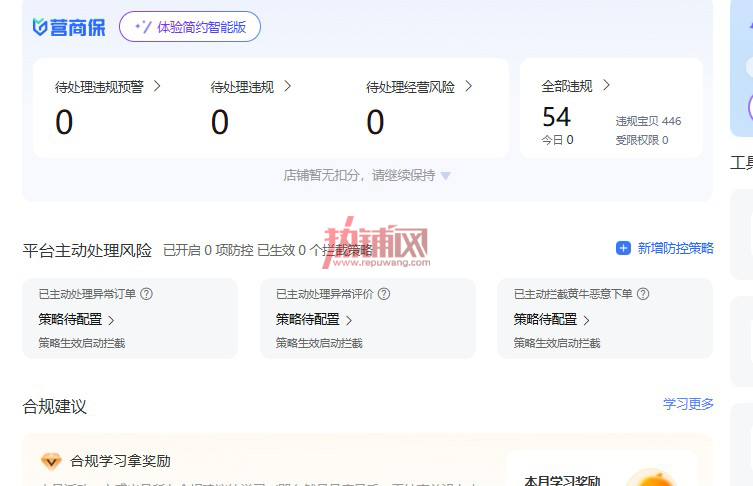The image size is (753, 486).
Task: Click the 全部违规 number 54
Action: coord(557,117)
